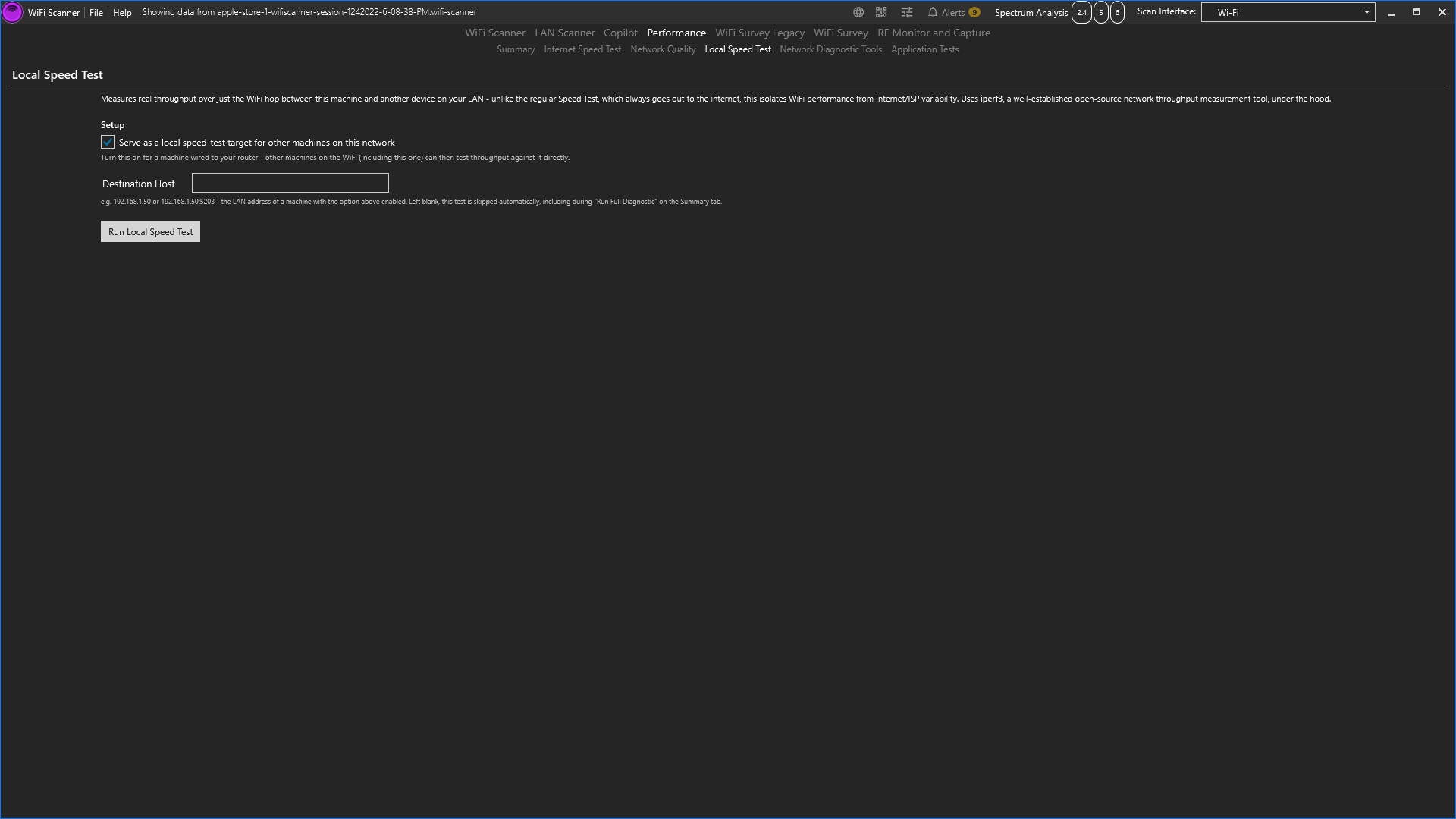Focus the Destination Host input field

tap(290, 183)
